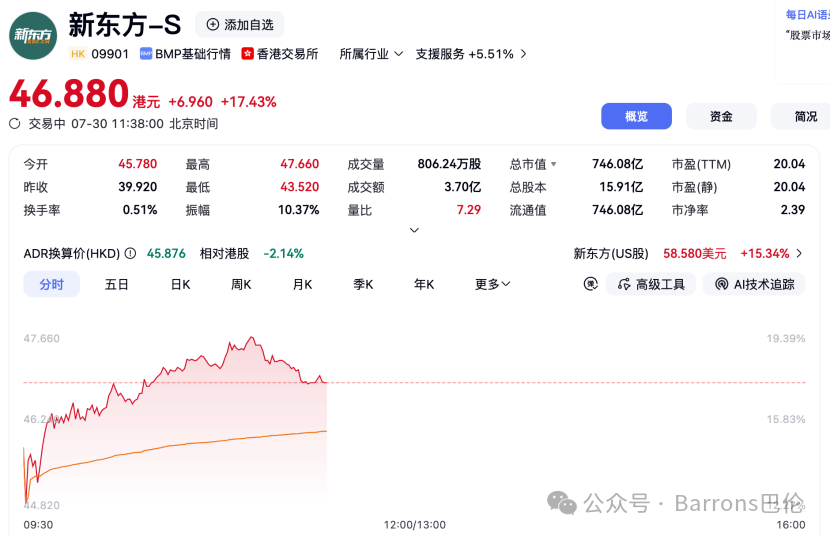Click price change +6.960

click(x=190, y=102)
